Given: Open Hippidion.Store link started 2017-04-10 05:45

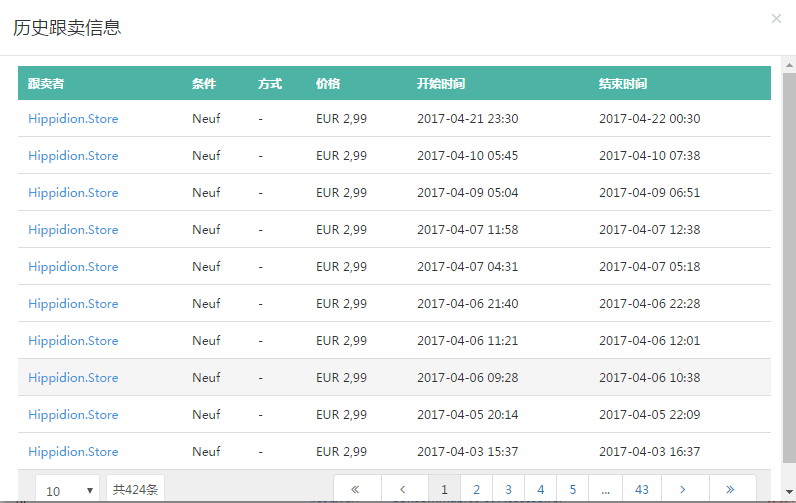Looking at the screenshot, I should pos(73,156).
